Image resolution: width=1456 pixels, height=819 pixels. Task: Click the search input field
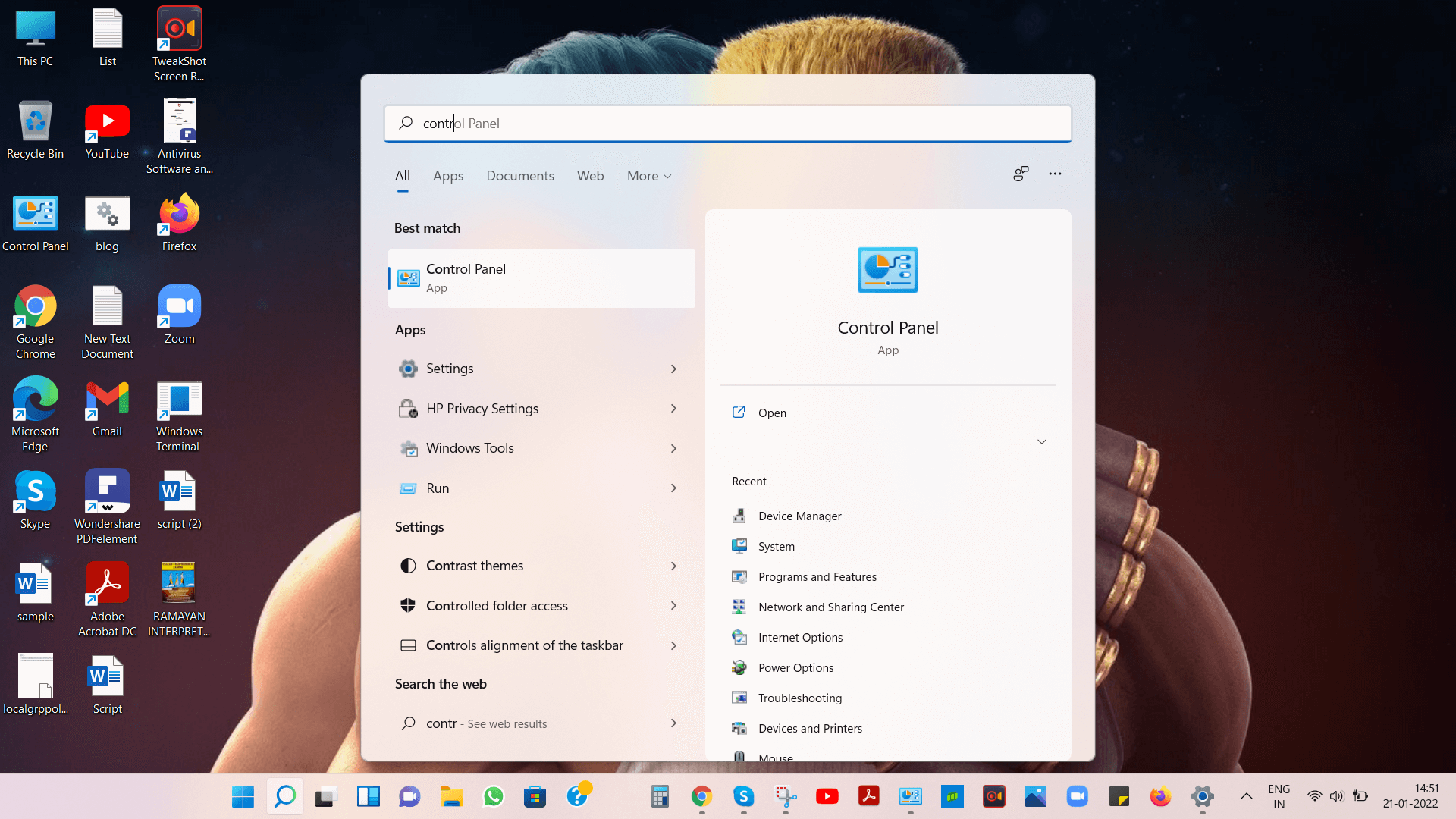click(x=728, y=123)
